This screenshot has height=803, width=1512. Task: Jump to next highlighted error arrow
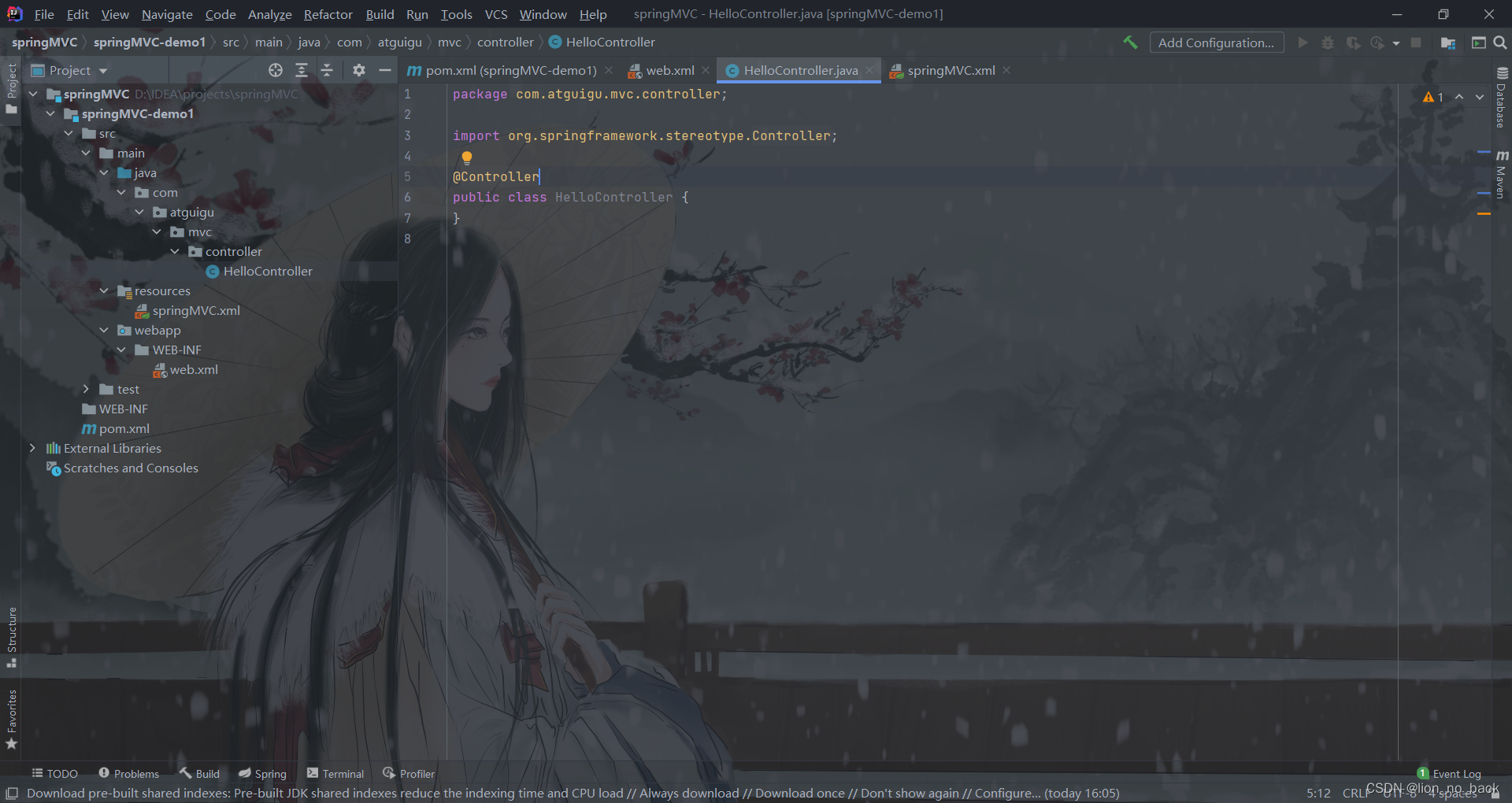[1480, 97]
